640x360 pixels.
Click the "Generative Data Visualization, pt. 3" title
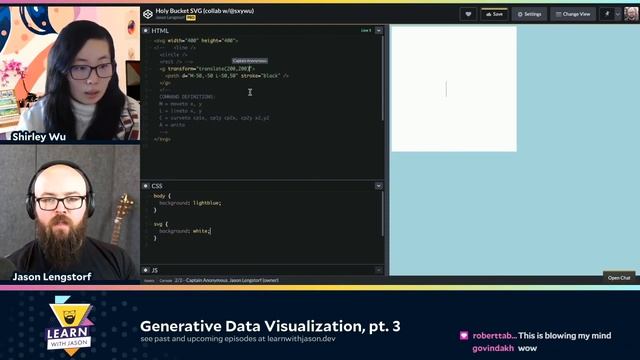pos(270,326)
